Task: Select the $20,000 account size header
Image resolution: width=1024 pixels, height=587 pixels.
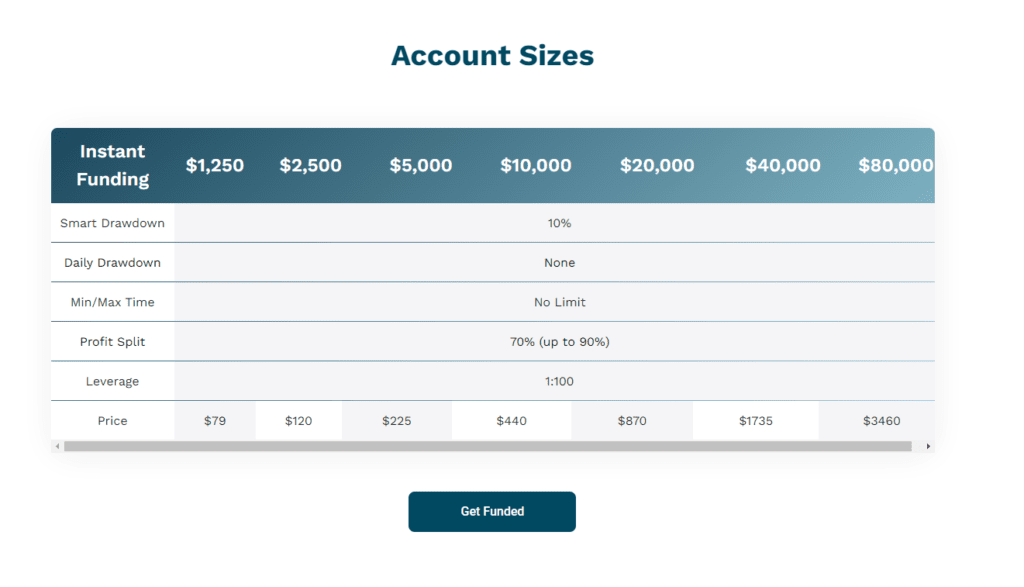Action: (657, 165)
